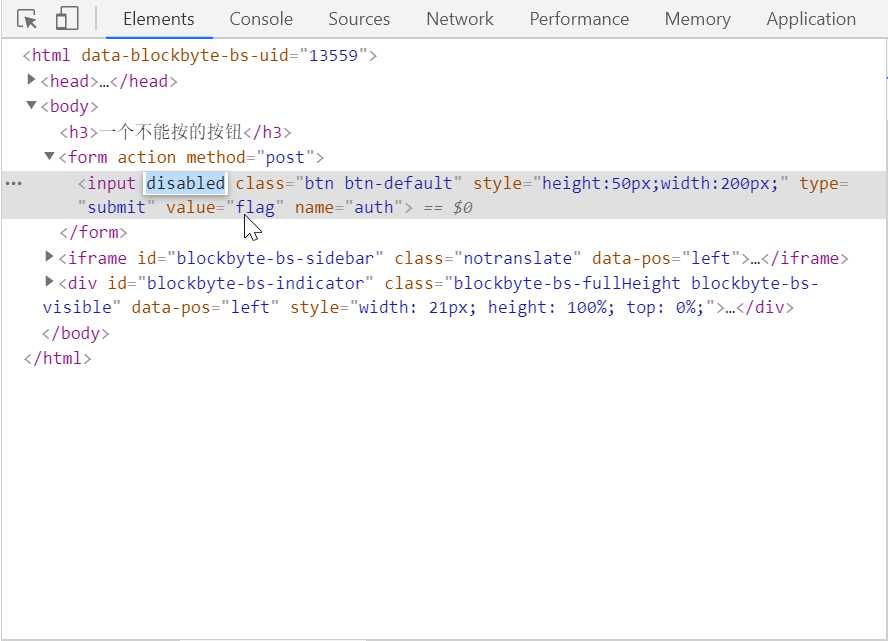The width and height of the screenshot is (888, 641).
Task: Expand the blockbyte-bs-sidebar iframe node
Action: [49, 257]
